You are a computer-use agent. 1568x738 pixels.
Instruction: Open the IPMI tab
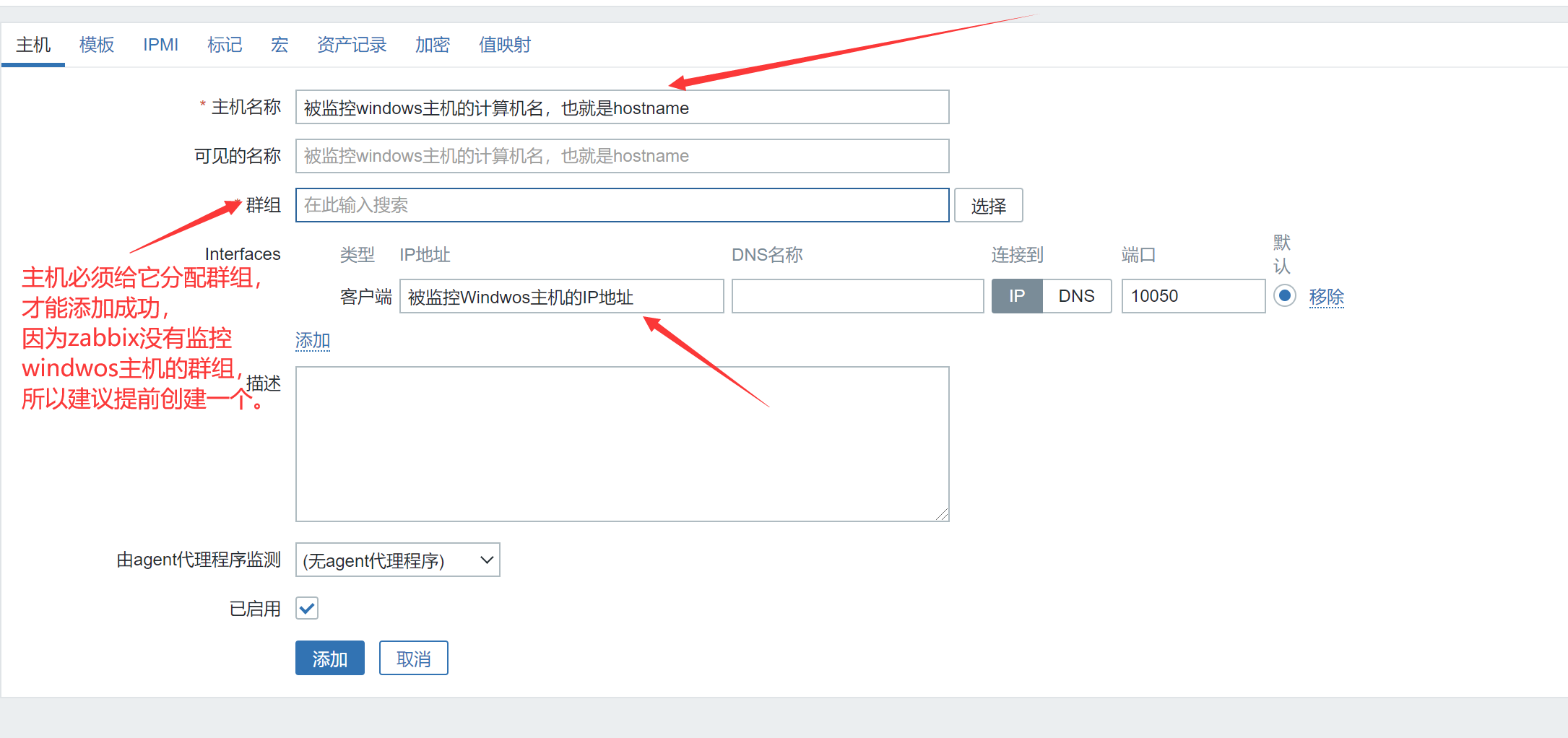(x=160, y=45)
